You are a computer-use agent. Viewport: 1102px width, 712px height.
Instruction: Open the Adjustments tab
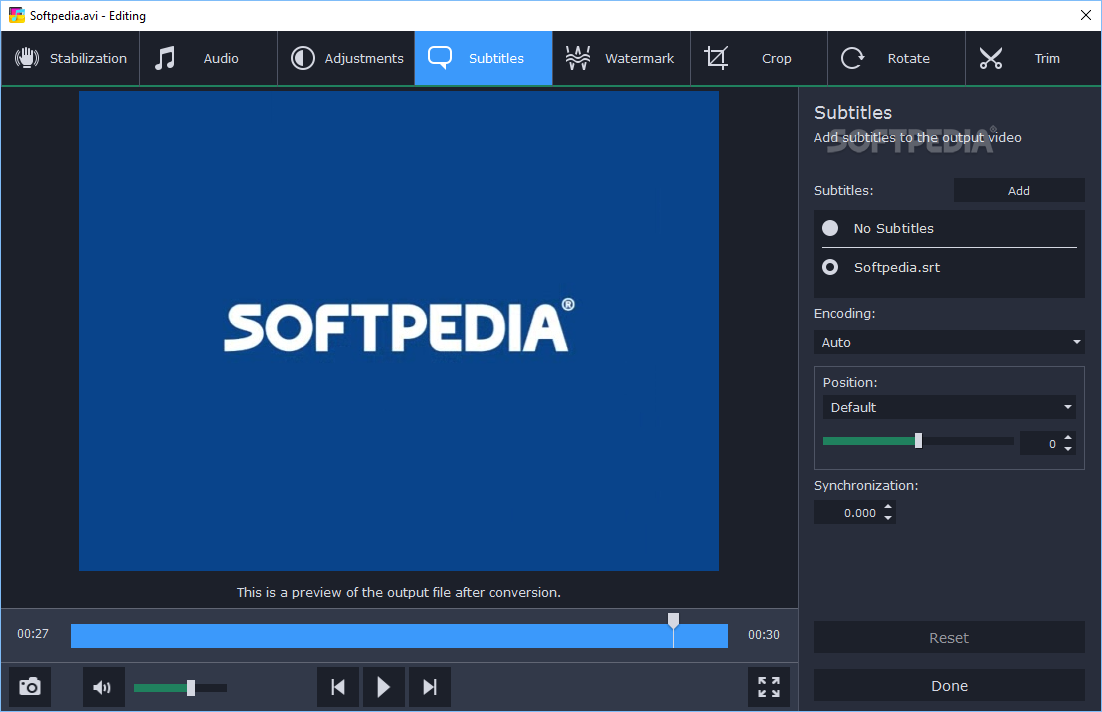[346, 58]
